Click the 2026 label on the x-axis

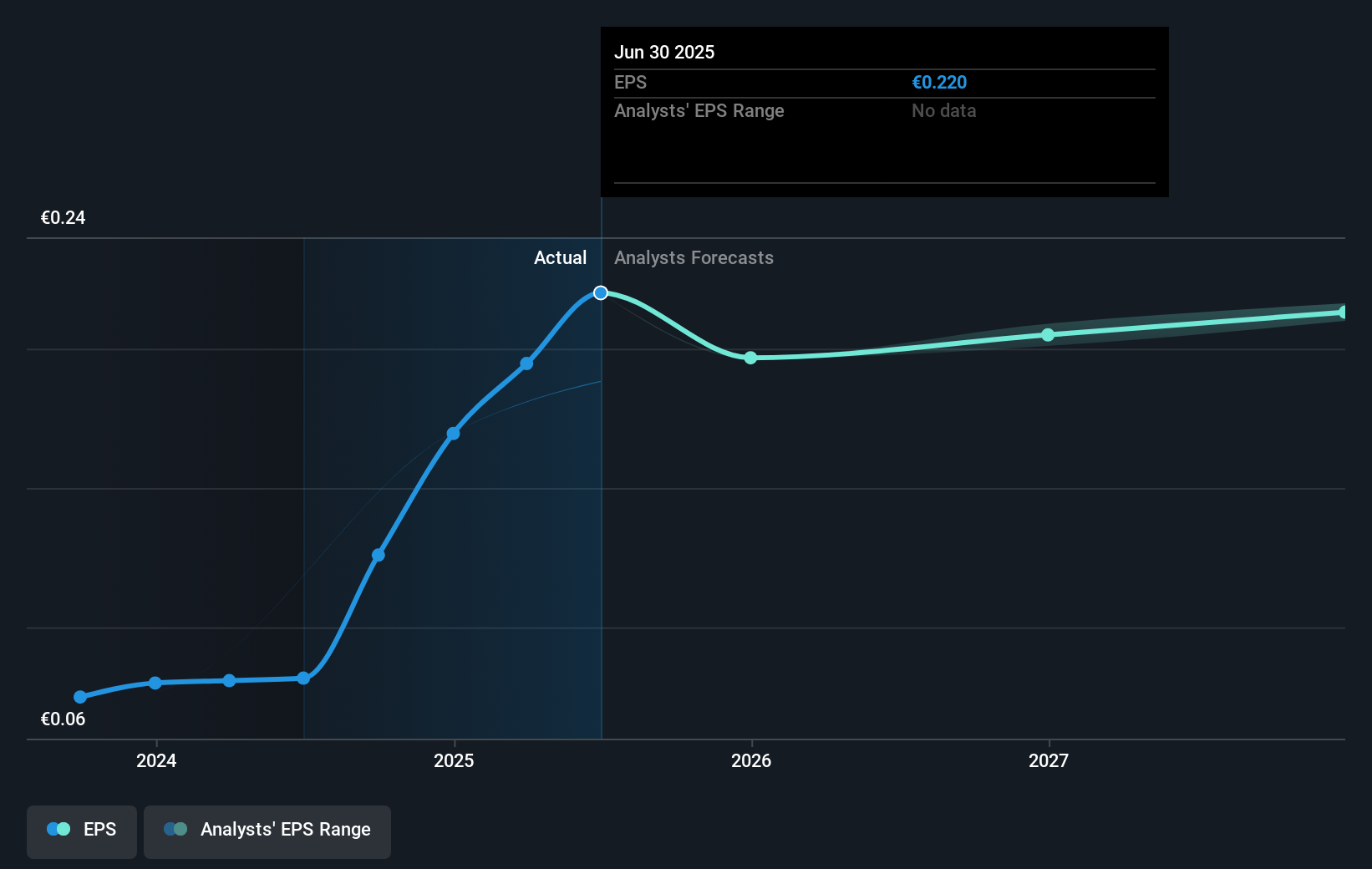(751, 761)
